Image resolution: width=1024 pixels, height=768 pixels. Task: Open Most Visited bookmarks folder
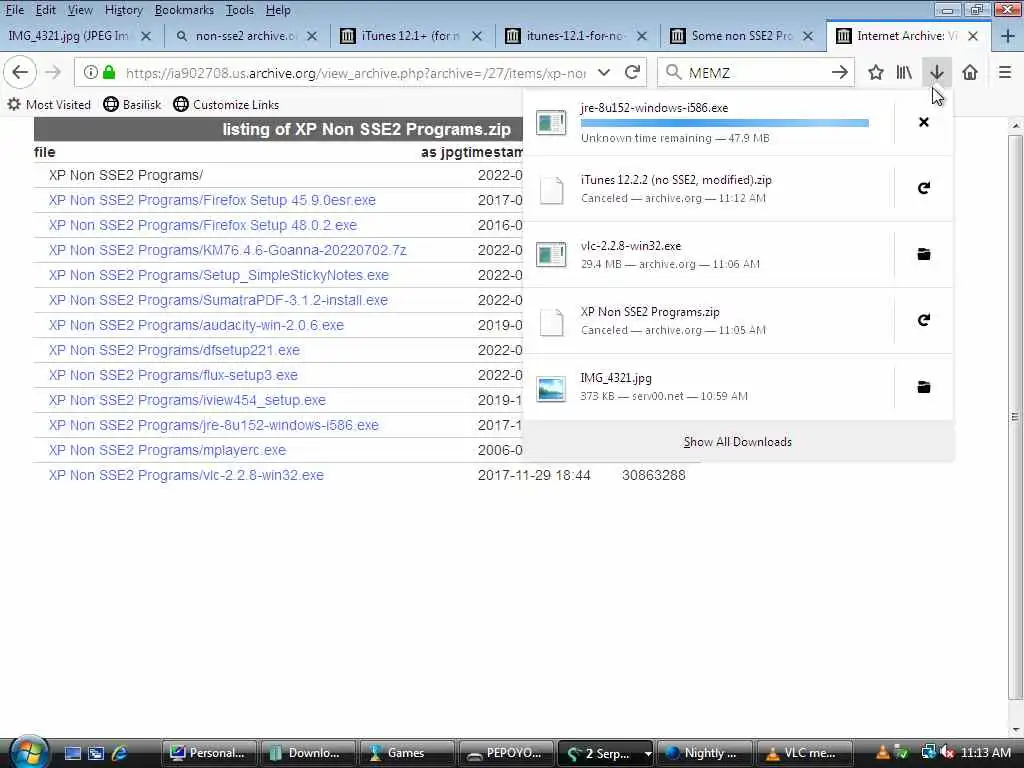pyautogui.click(x=49, y=104)
